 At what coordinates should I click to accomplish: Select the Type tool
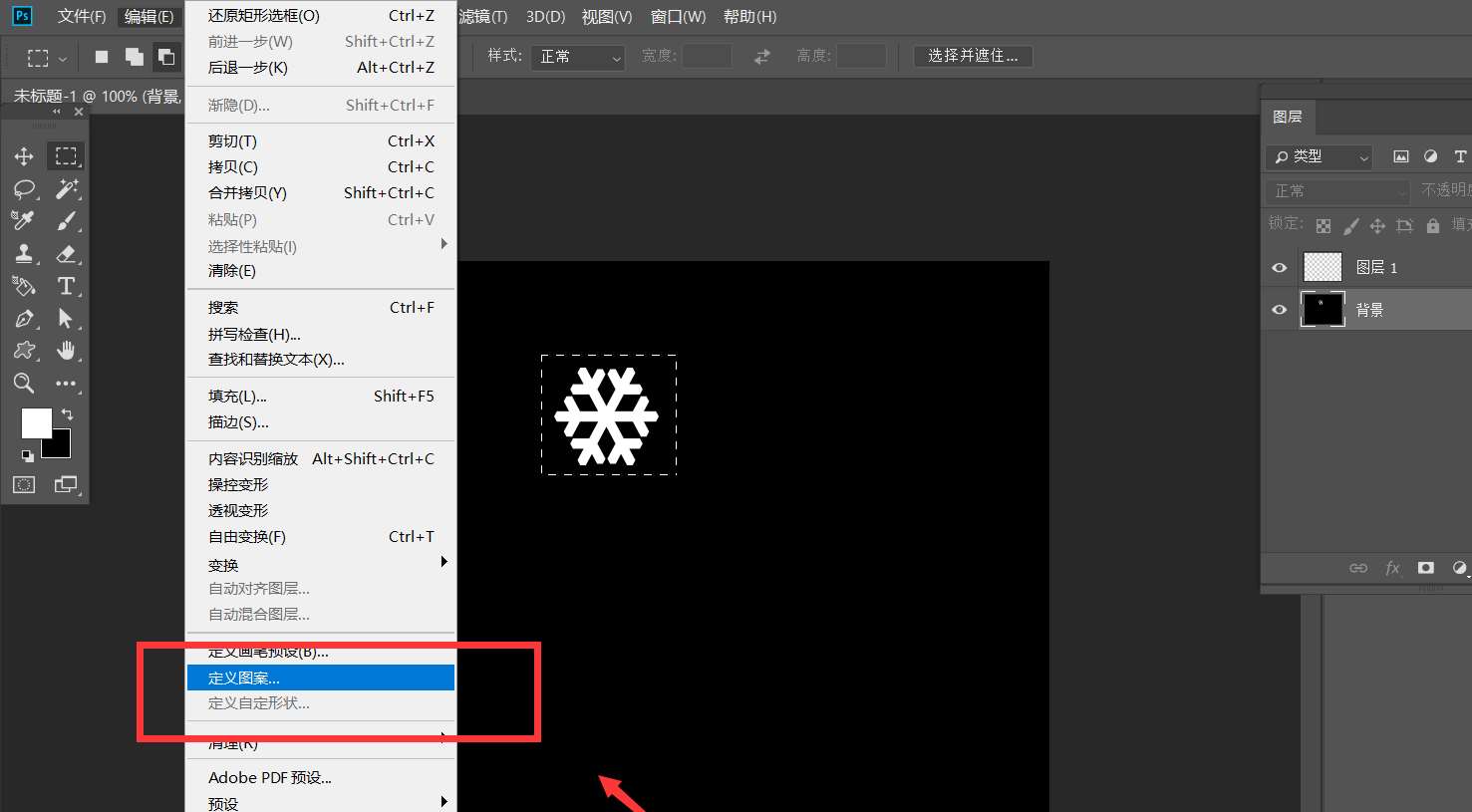coord(67,286)
